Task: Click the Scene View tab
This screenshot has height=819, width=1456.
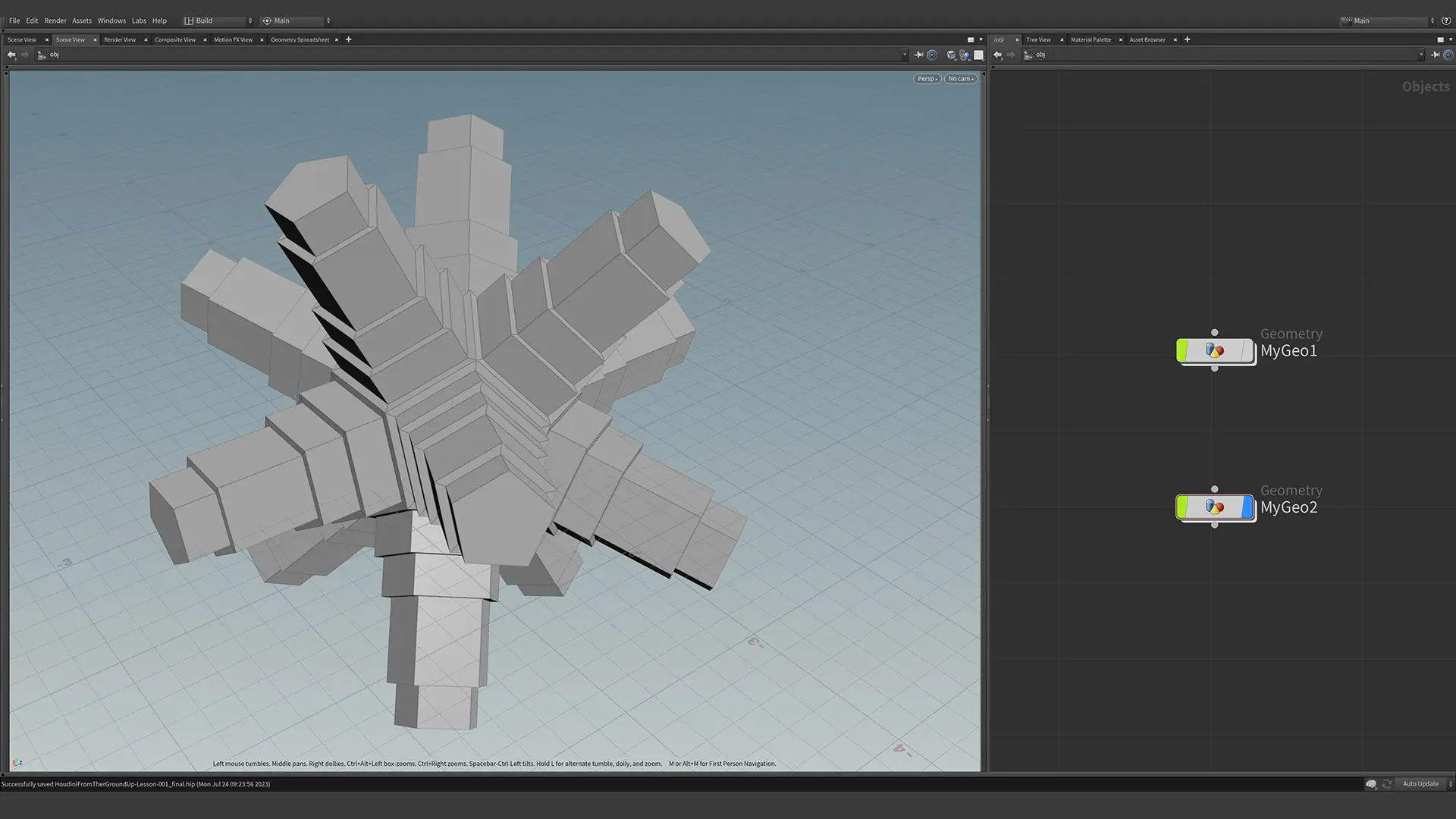Action: tap(23, 39)
